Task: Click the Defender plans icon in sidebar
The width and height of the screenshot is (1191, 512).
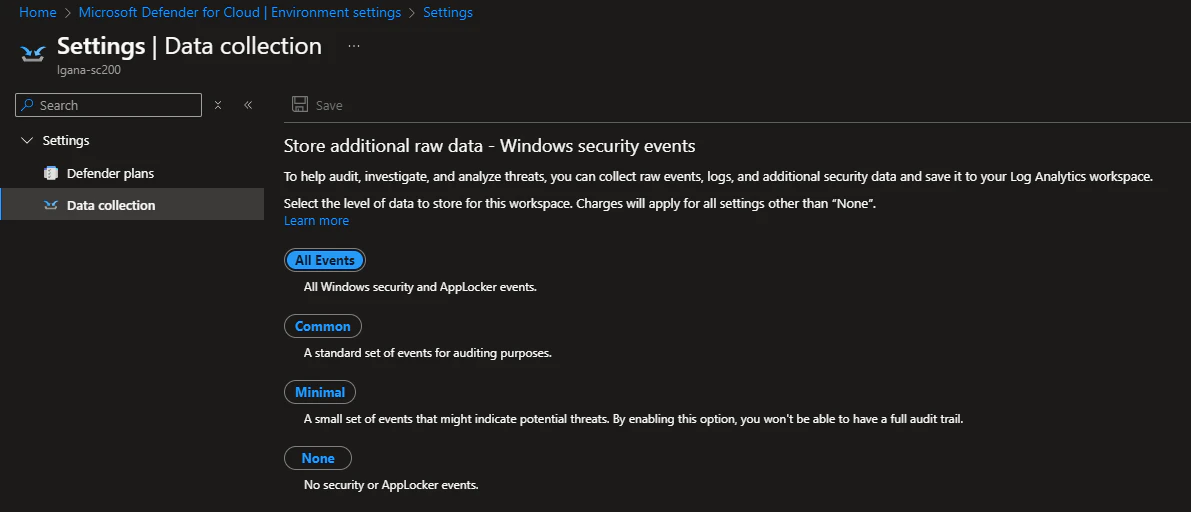Action: 51,173
